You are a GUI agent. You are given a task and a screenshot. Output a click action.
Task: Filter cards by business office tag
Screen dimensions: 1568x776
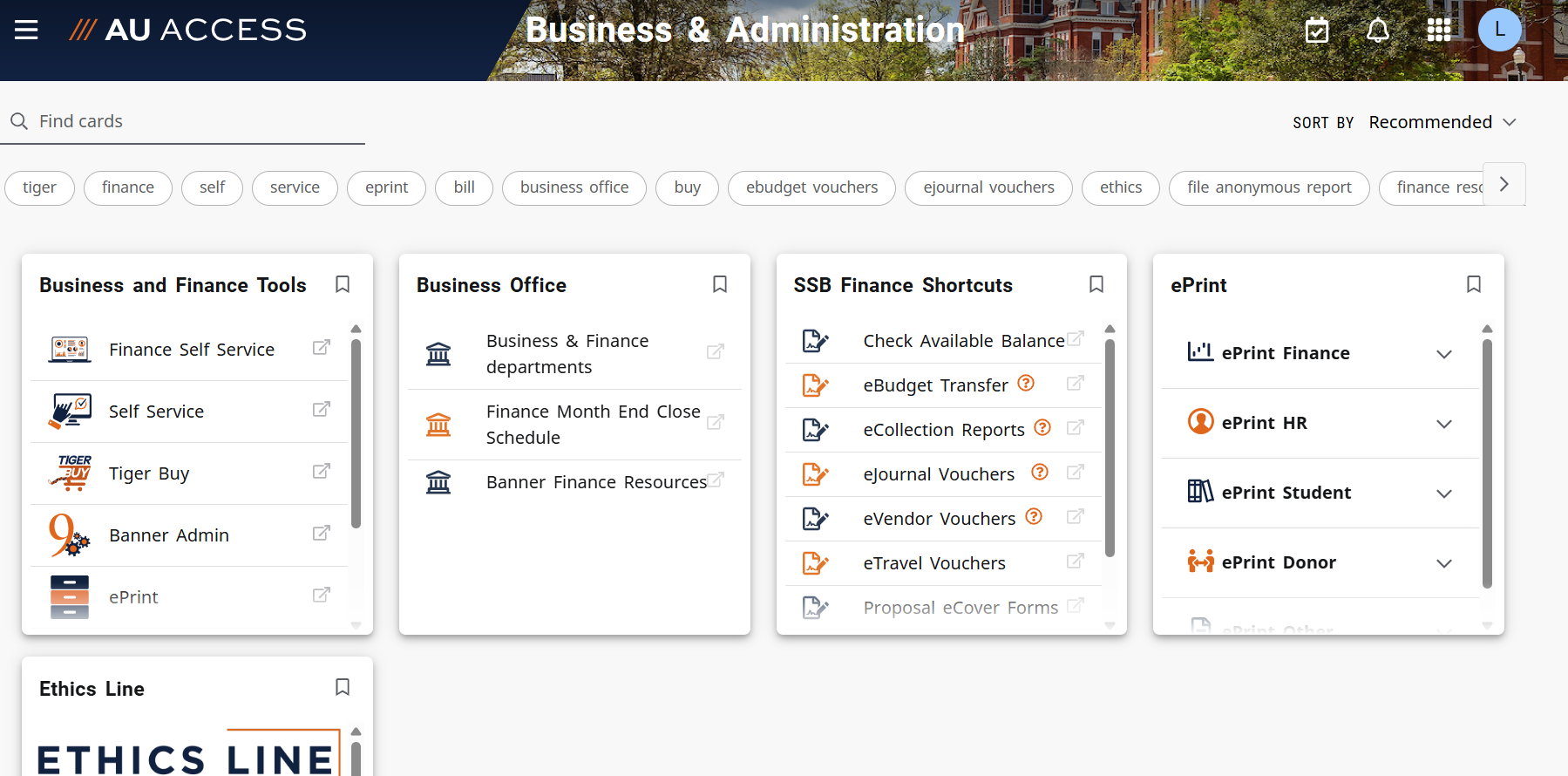574,187
